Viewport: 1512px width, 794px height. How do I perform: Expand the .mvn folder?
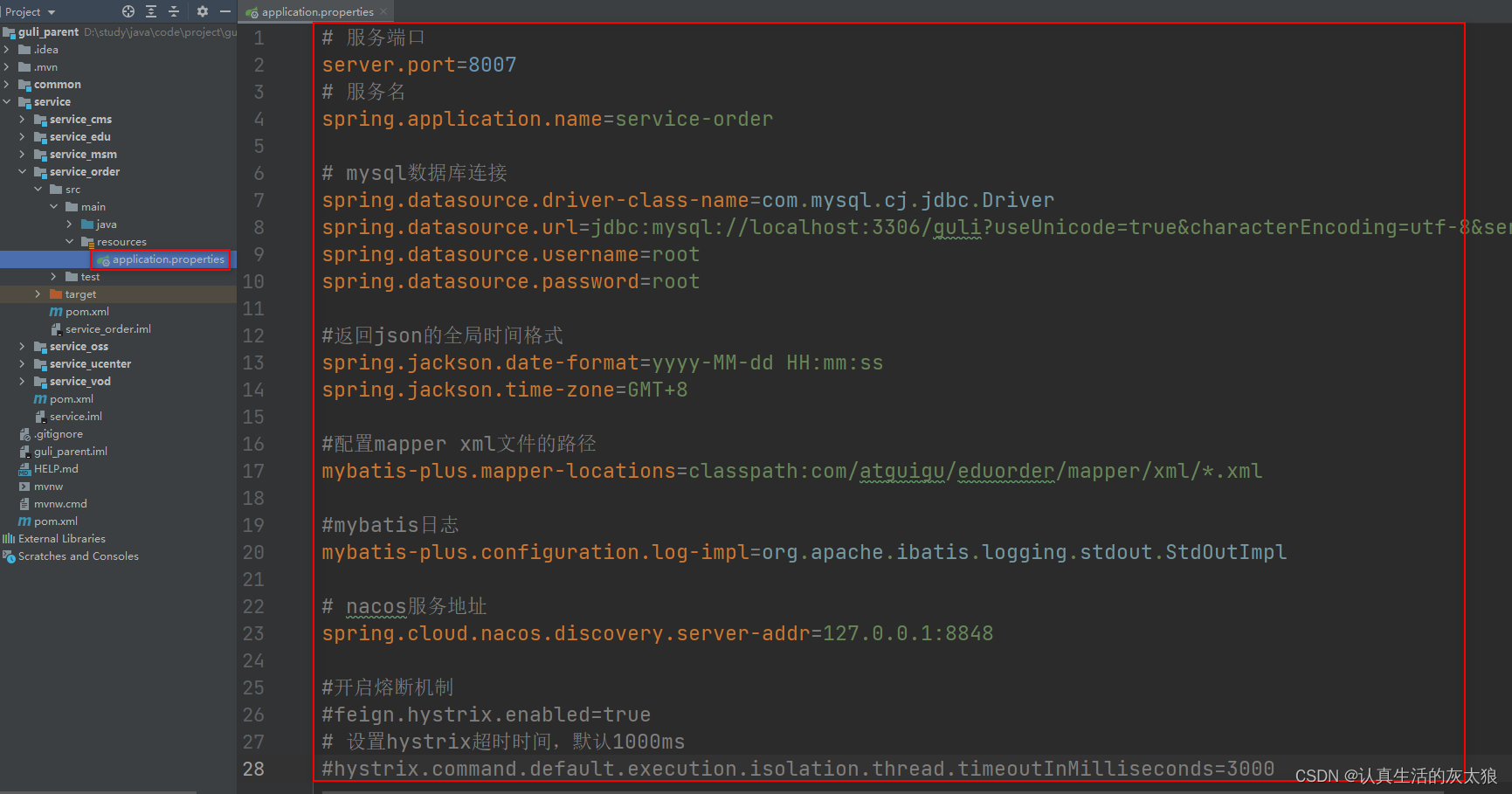point(7,67)
